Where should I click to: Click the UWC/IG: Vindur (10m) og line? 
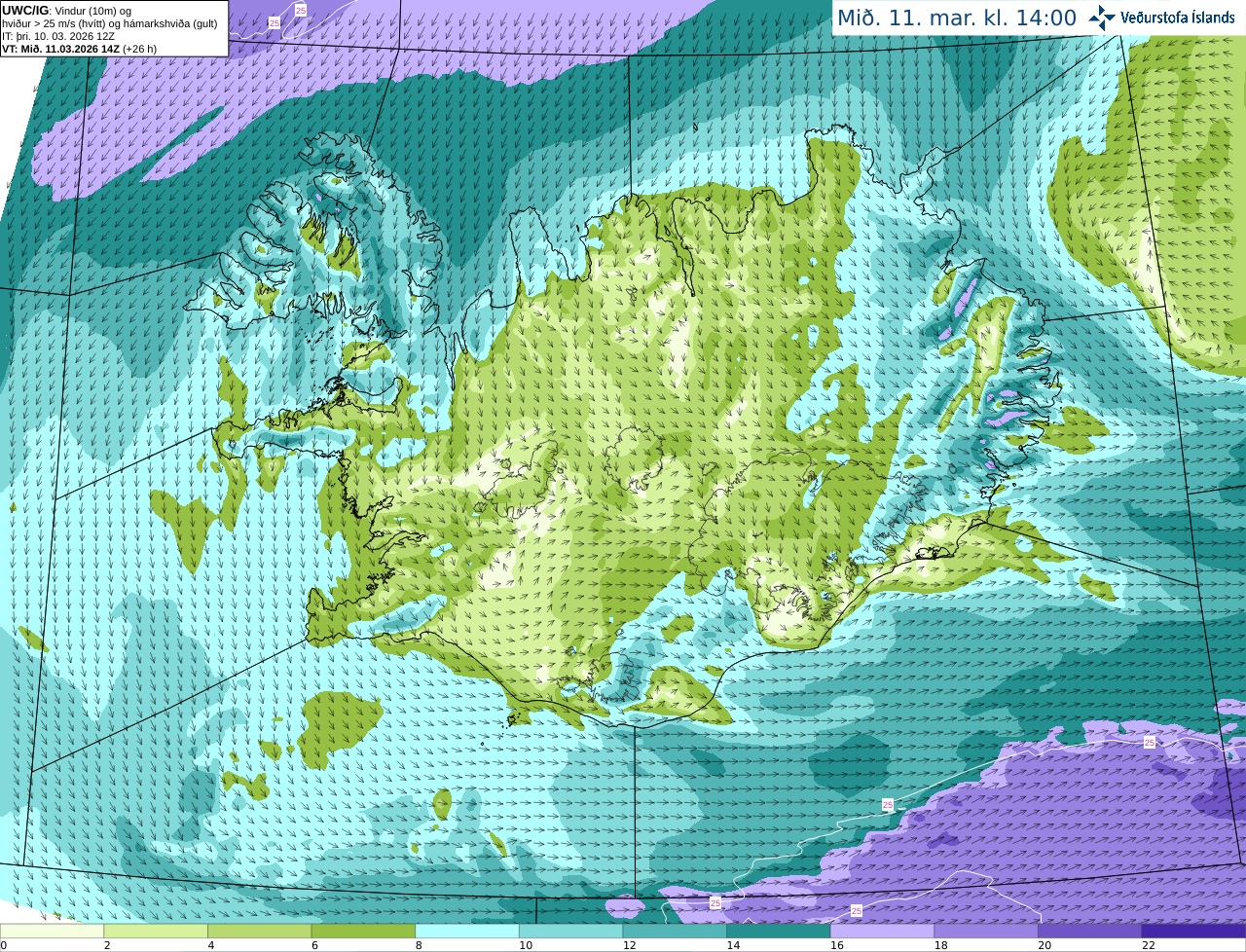point(66,11)
